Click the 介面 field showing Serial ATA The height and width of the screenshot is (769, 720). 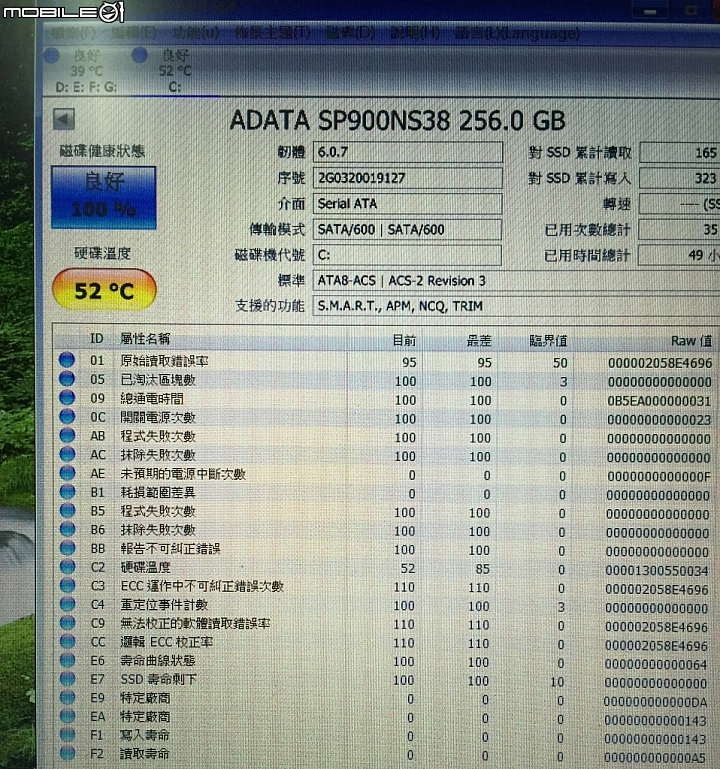pyautogui.click(x=408, y=204)
